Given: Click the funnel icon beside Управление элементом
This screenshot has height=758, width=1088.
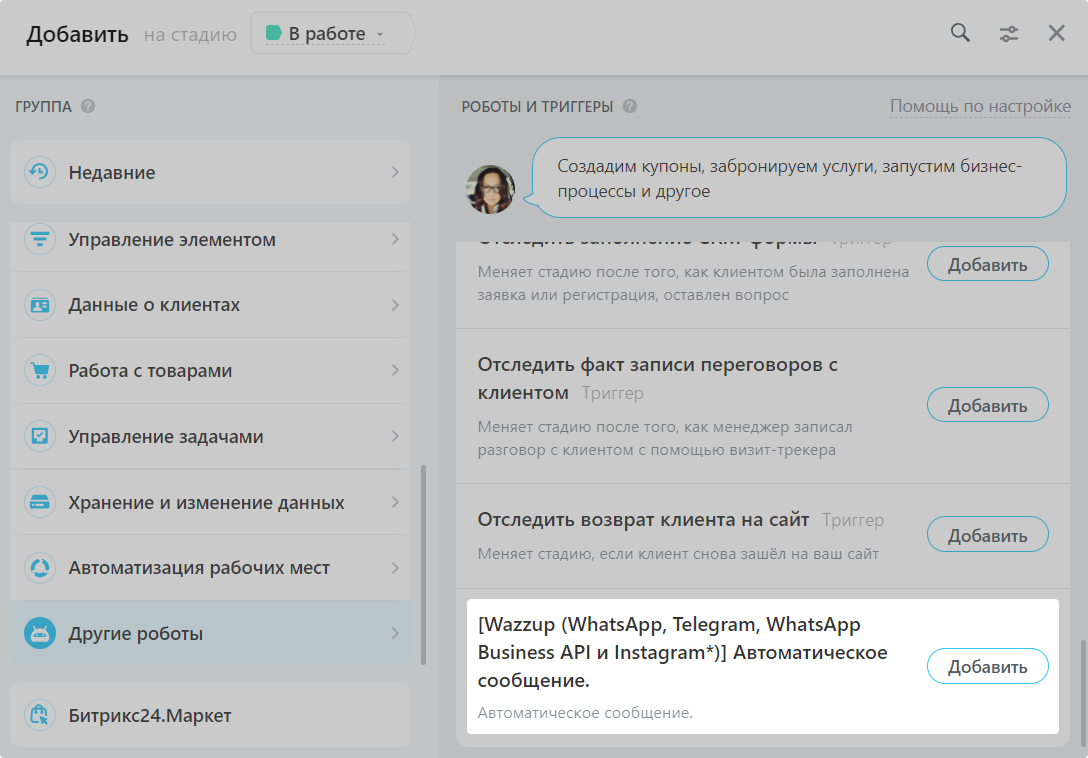Looking at the screenshot, I should (40, 239).
